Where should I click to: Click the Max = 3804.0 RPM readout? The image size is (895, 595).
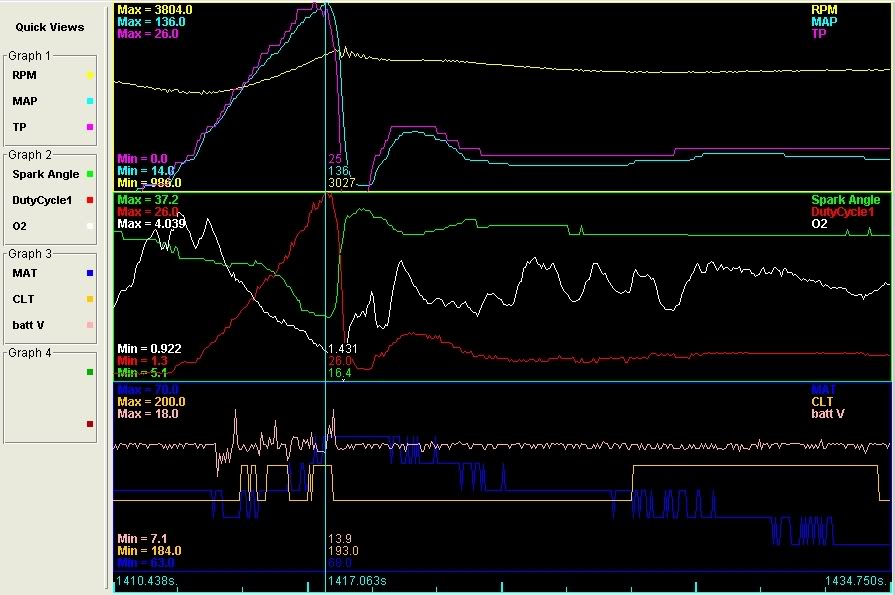coord(155,10)
